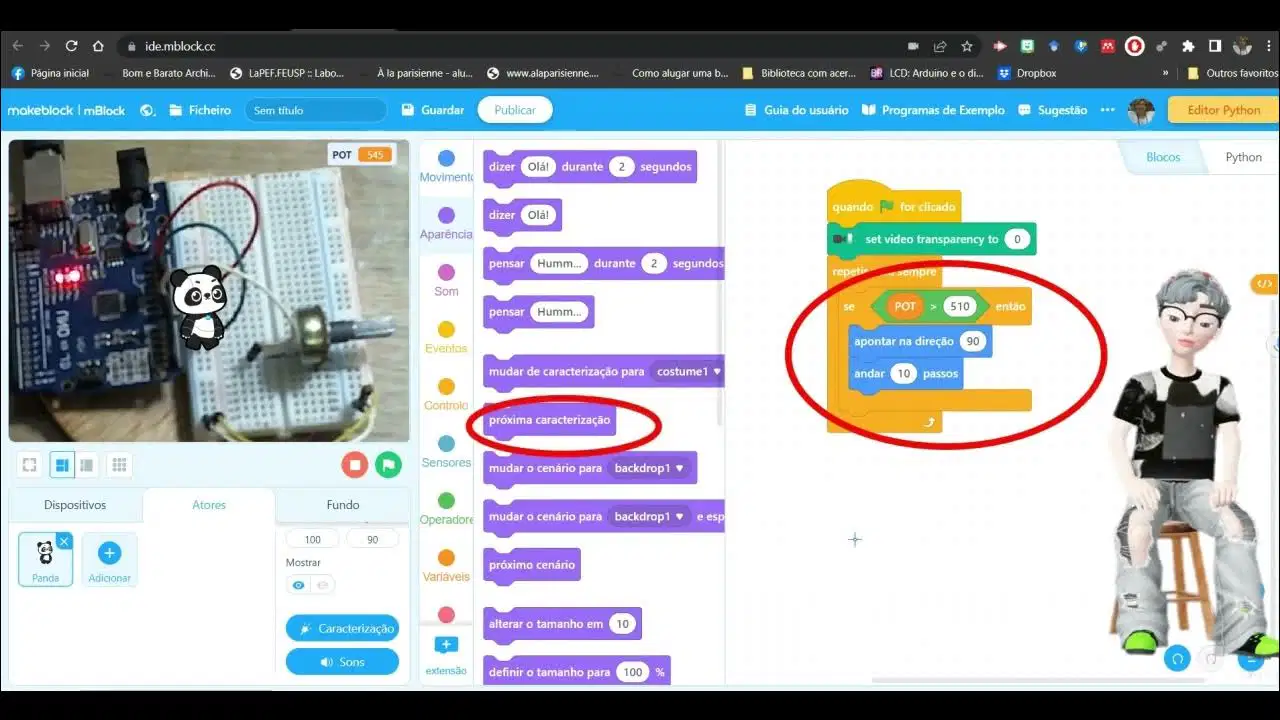Viewport: 1280px width, 720px height.
Task: Click the POT variable monitor on the stage
Action: click(x=362, y=155)
